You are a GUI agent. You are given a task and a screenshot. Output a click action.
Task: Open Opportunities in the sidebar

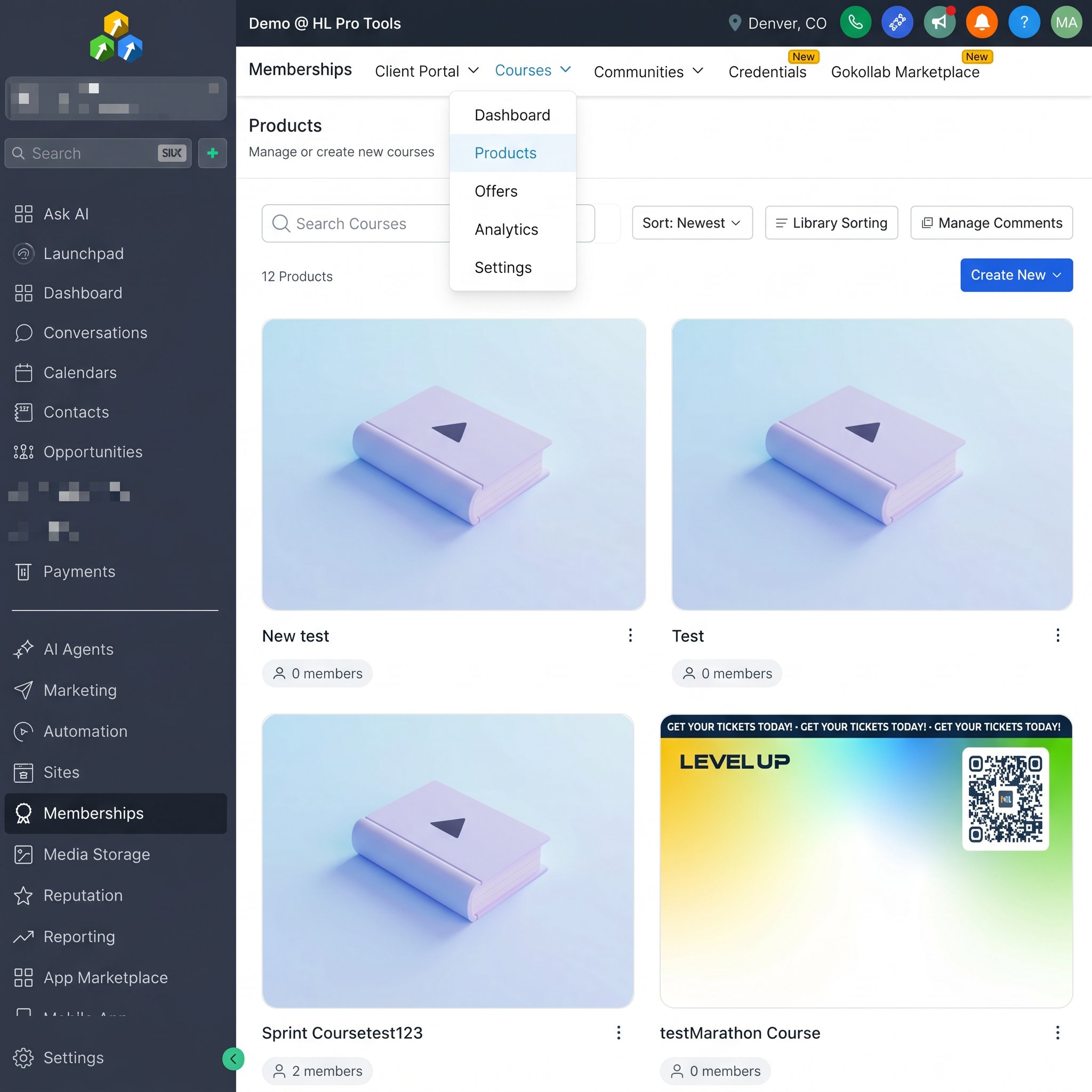click(x=93, y=452)
